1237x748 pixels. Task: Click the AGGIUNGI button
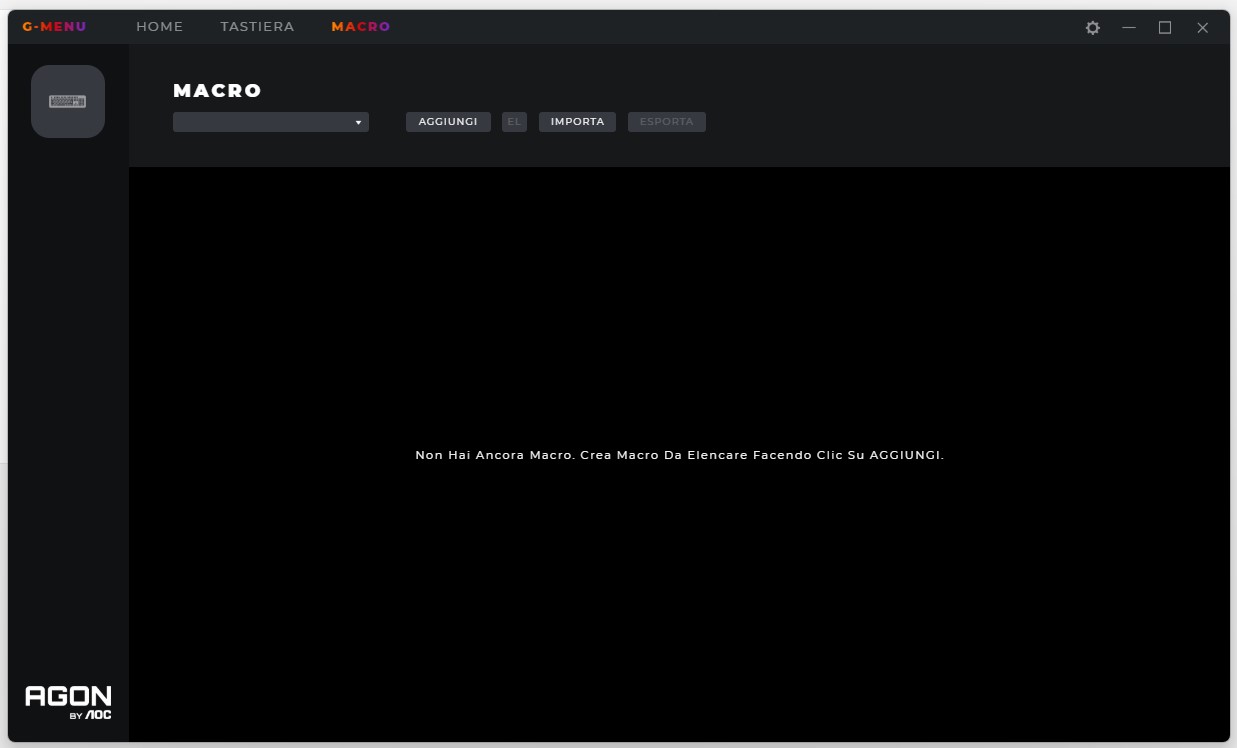[x=448, y=122]
